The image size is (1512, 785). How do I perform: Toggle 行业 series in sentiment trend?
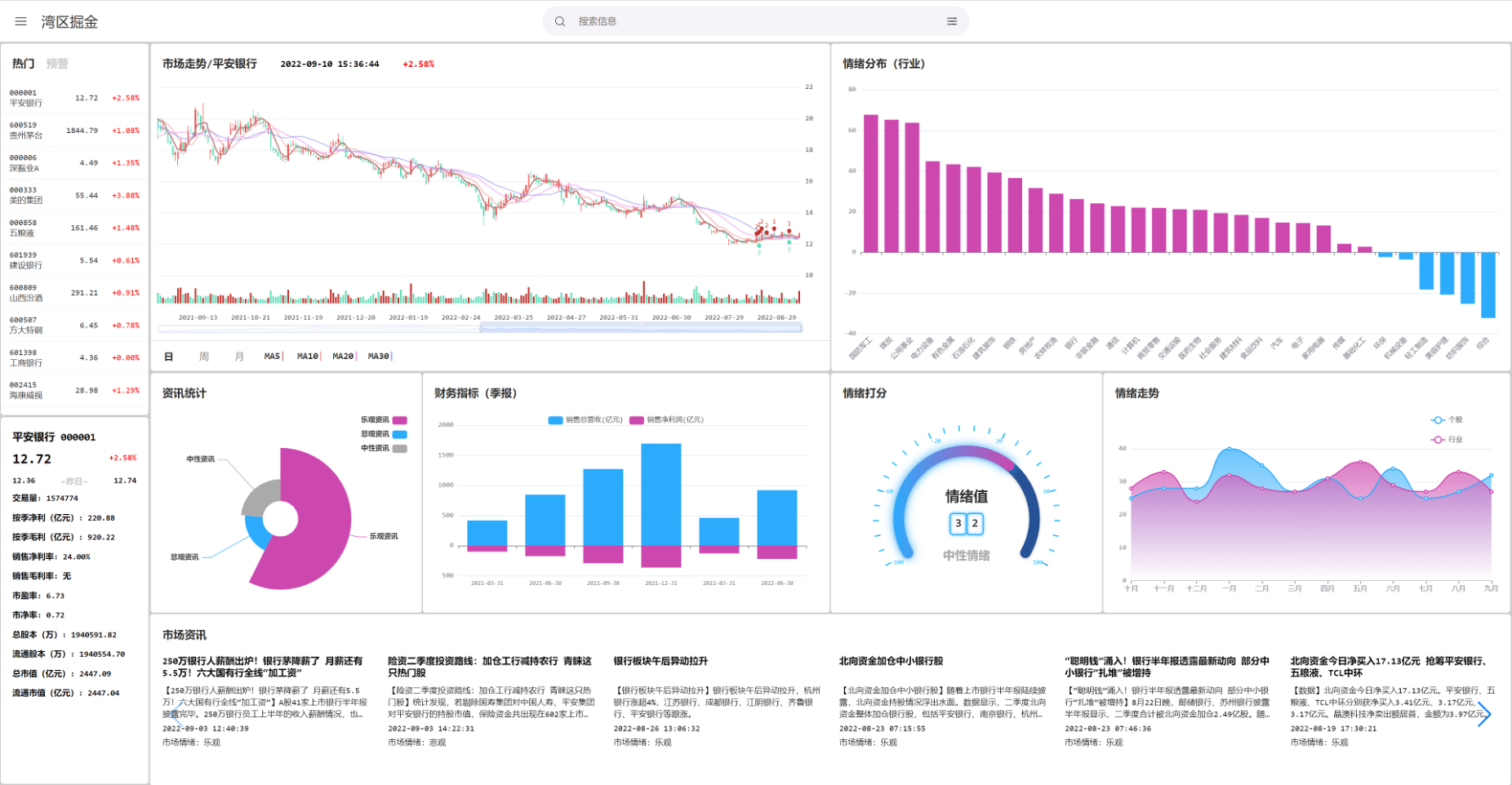click(x=1448, y=440)
